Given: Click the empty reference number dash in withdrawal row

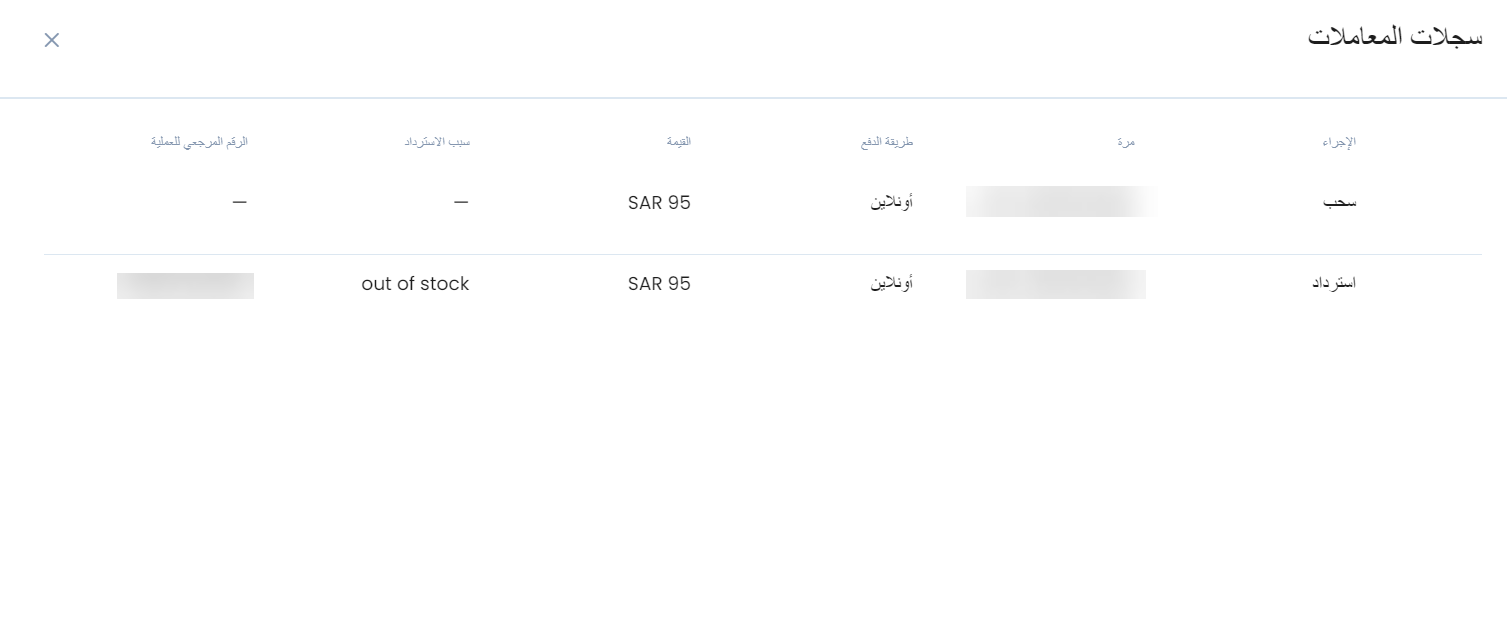Looking at the screenshot, I should (239, 202).
